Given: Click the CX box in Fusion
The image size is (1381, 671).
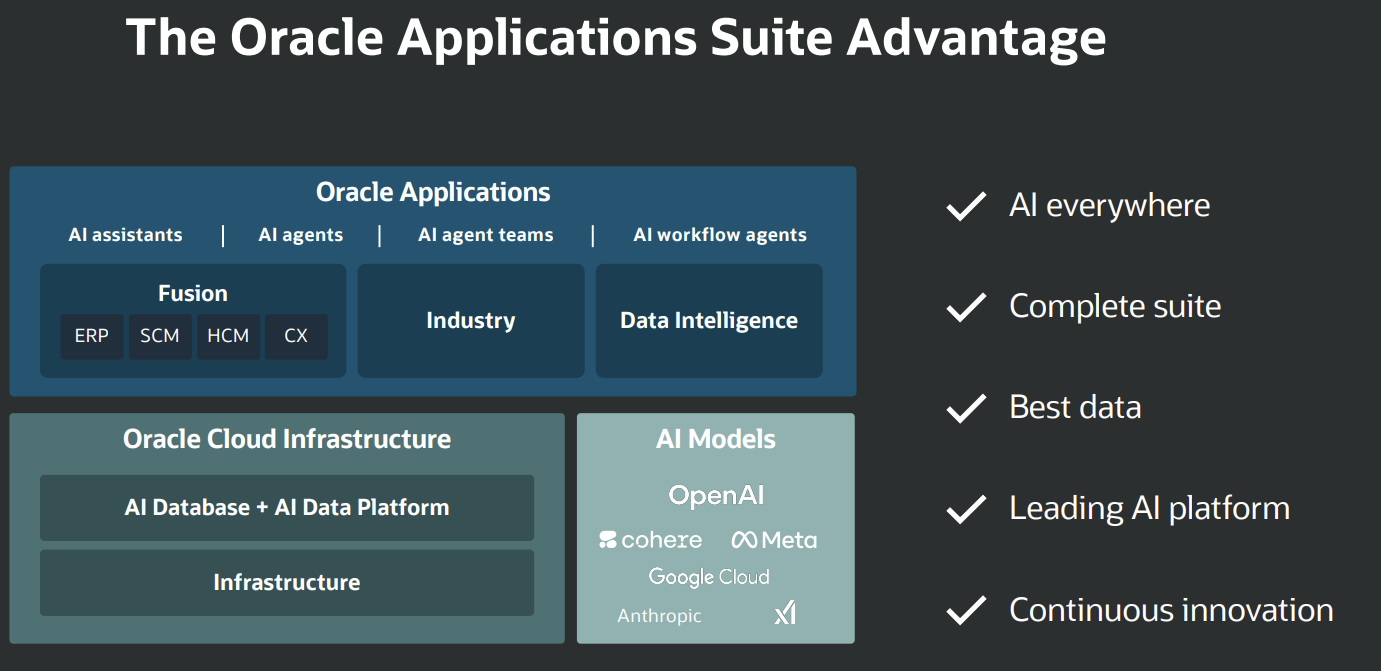Looking at the screenshot, I should coord(296,336).
